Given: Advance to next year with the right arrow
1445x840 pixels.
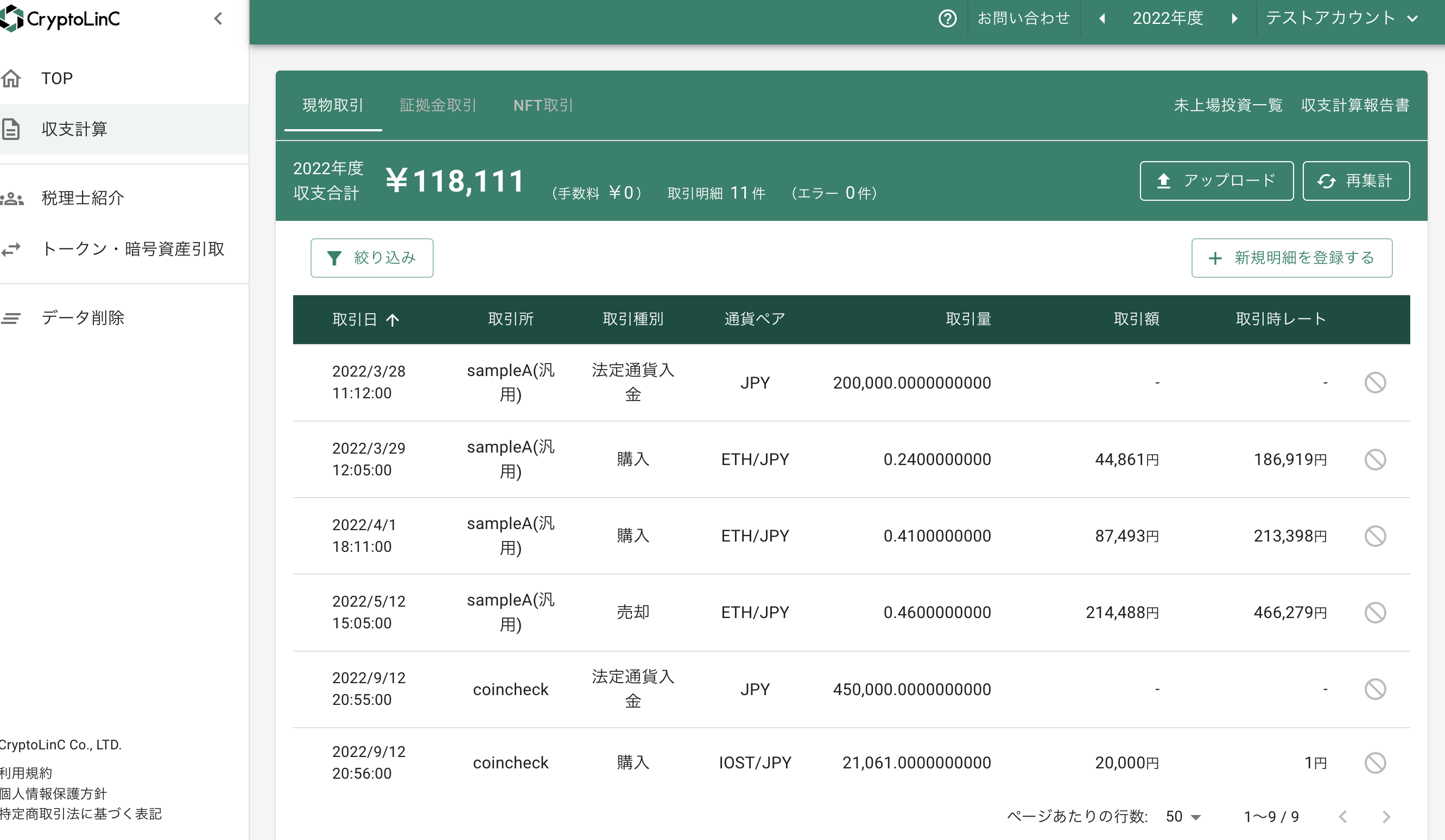Looking at the screenshot, I should click(x=1235, y=18).
